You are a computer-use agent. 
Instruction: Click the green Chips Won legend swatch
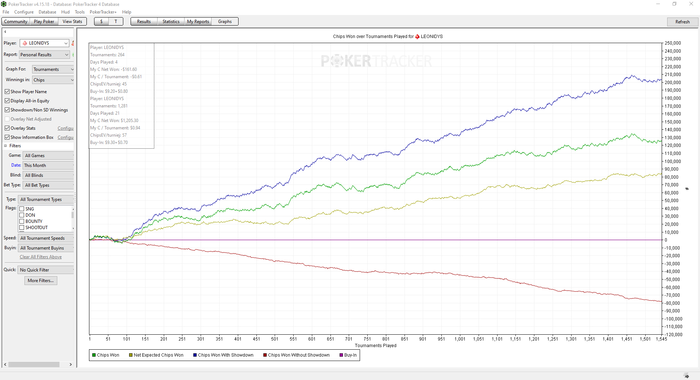coord(94,355)
